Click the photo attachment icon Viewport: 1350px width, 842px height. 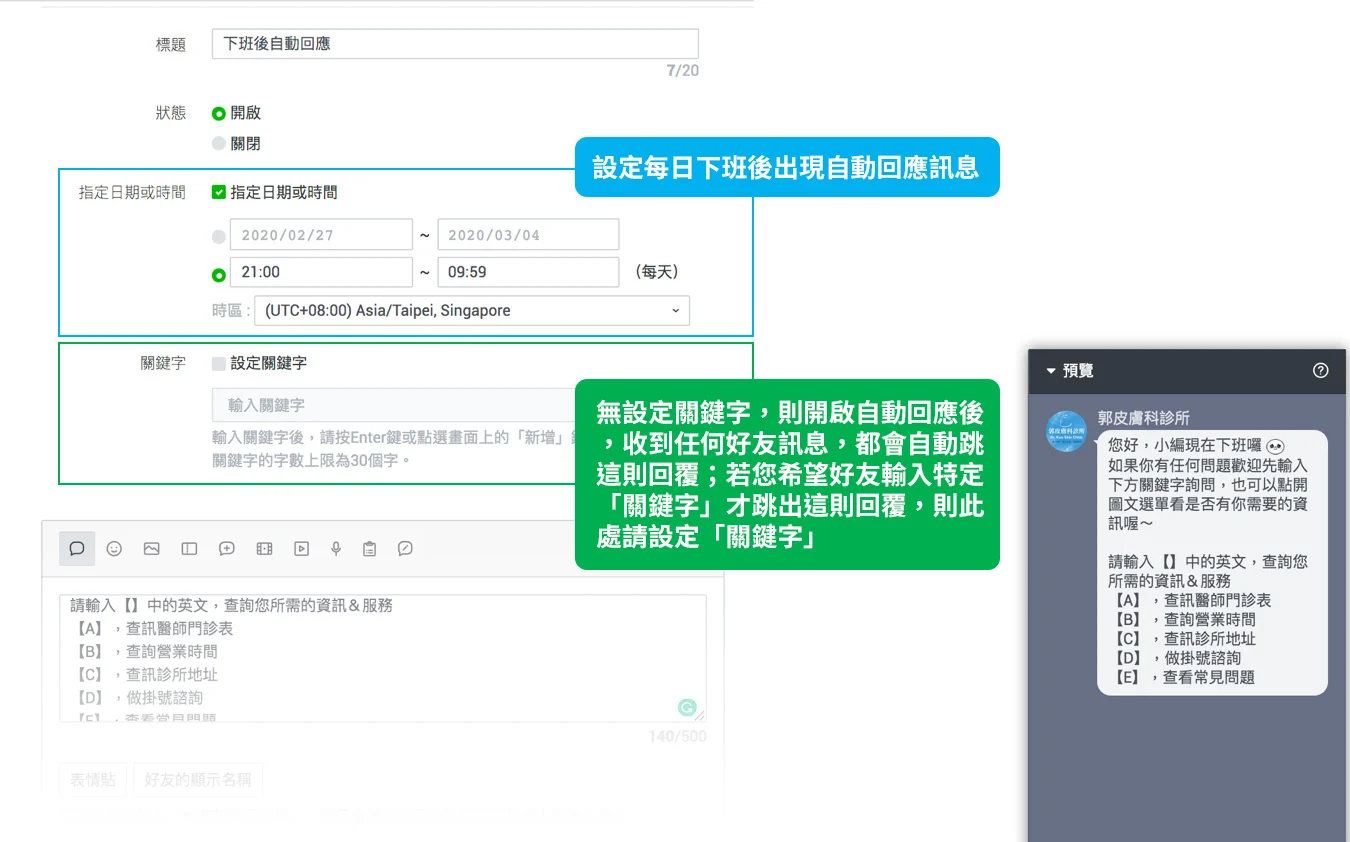(x=150, y=548)
